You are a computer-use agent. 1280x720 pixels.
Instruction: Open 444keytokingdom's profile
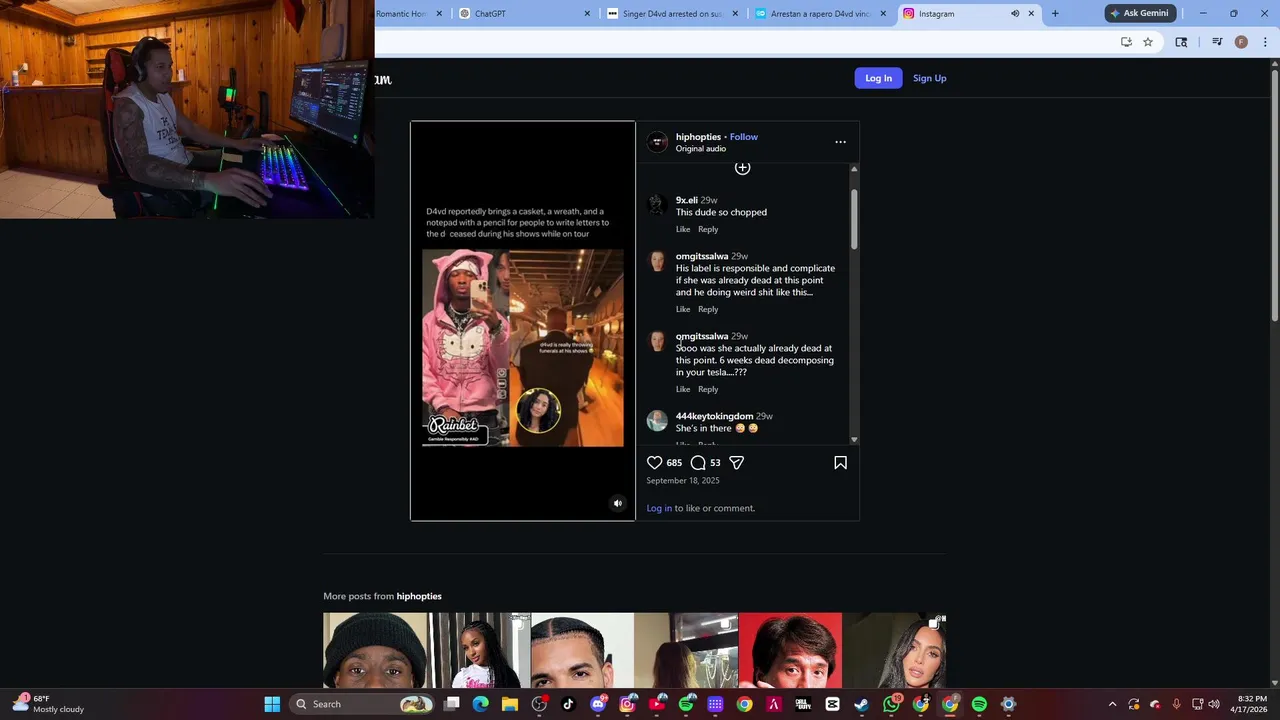tap(714, 416)
